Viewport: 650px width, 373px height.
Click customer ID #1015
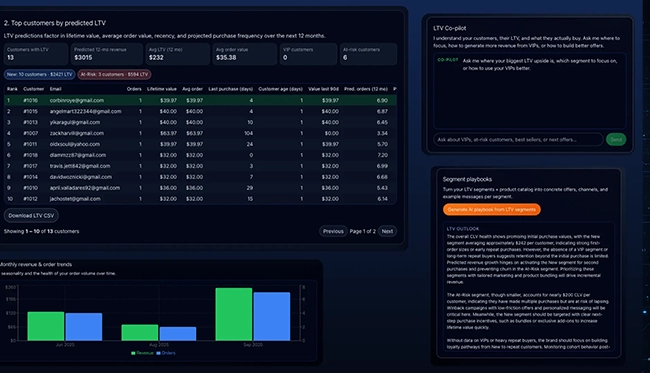click(30, 111)
